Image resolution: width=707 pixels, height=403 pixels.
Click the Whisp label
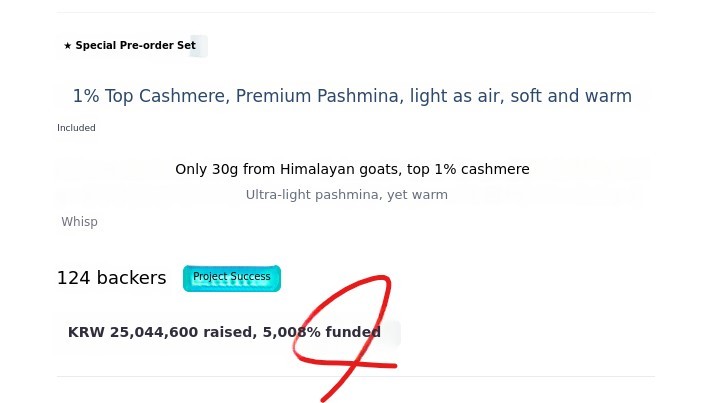pyautogui.click(x=79, y=222)
